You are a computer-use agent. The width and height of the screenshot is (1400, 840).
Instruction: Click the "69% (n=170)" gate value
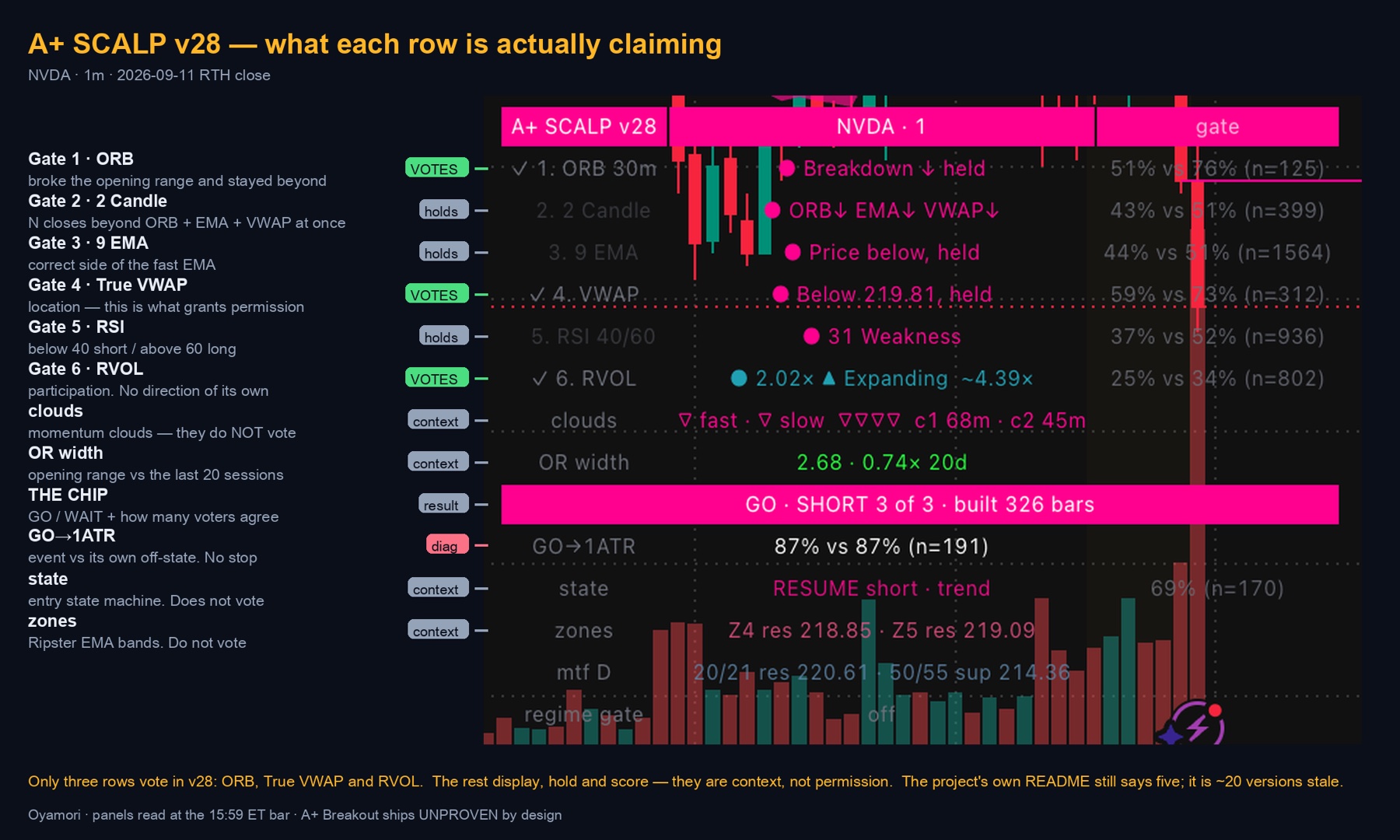tap(1217, 588)
